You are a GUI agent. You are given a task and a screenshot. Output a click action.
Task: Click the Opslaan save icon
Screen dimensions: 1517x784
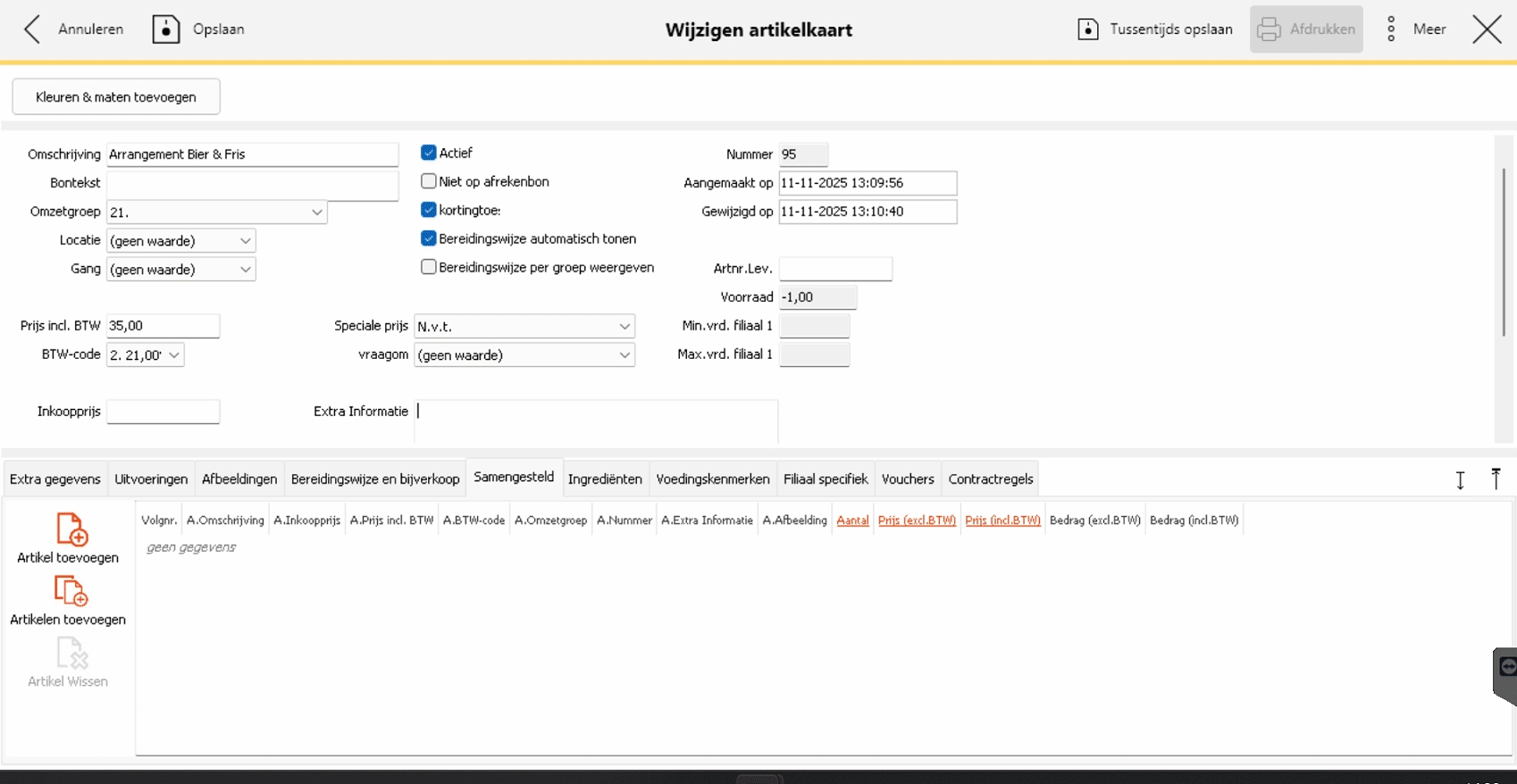(x=166, y=29)
